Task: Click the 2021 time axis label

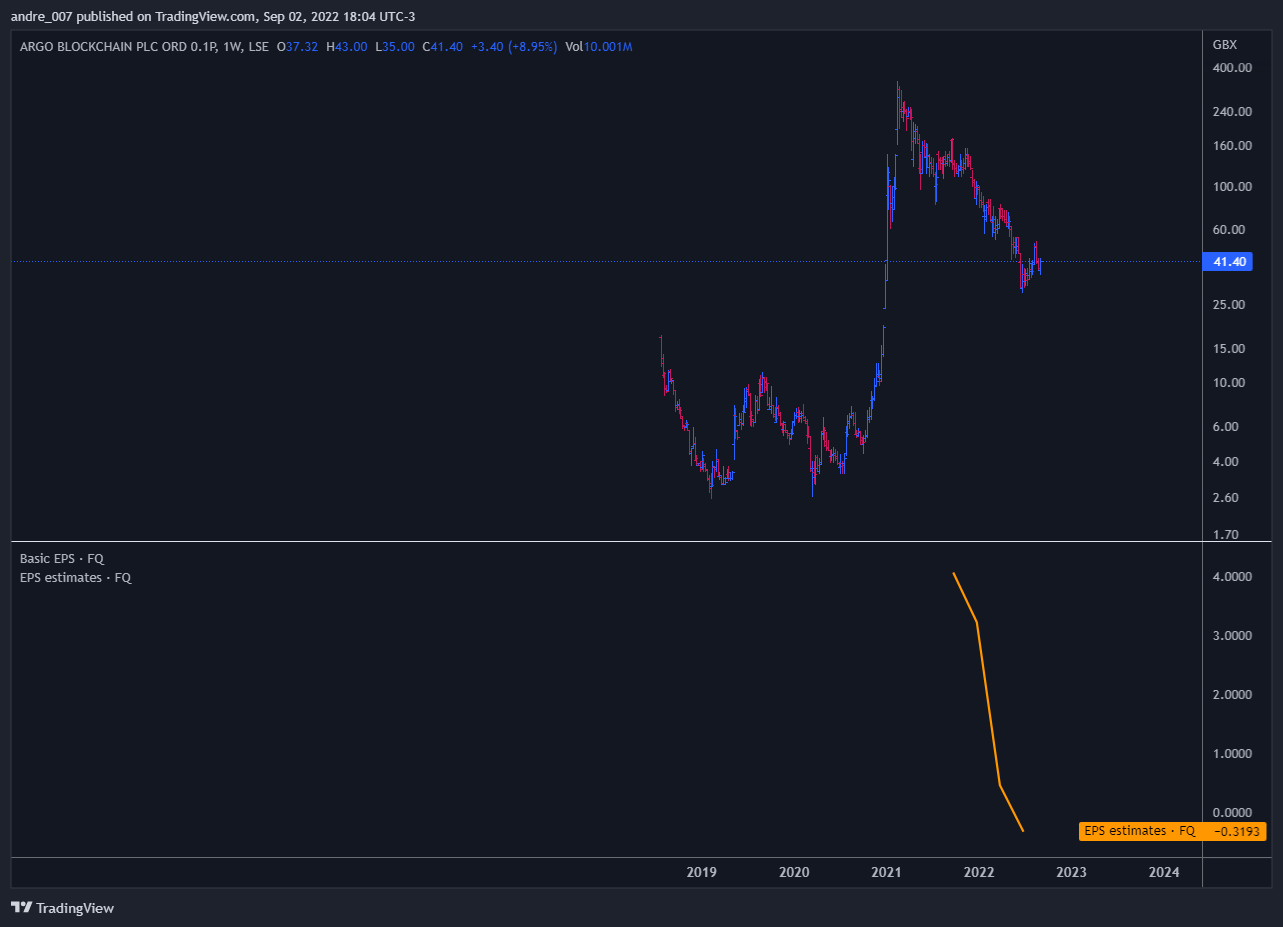Action: (x=886, y=873)
